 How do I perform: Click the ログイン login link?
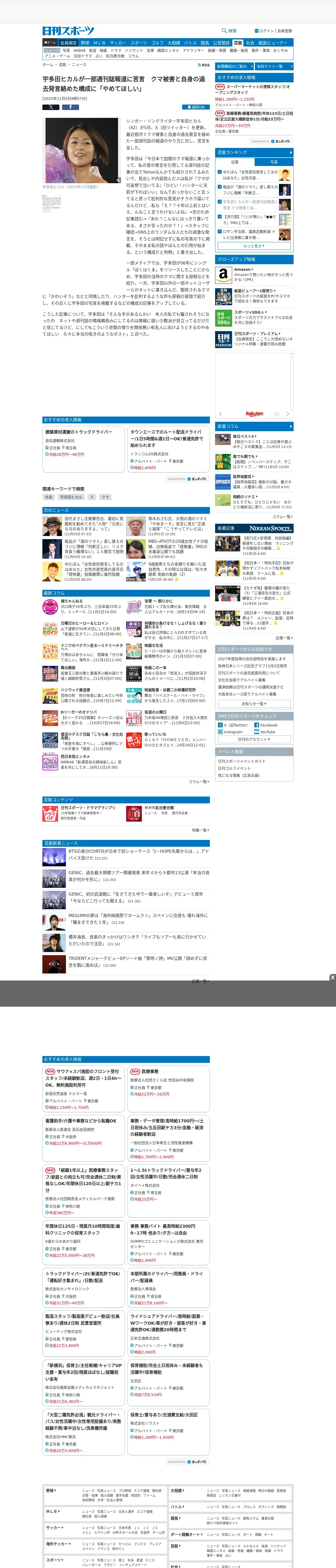[x=265, y=31]
